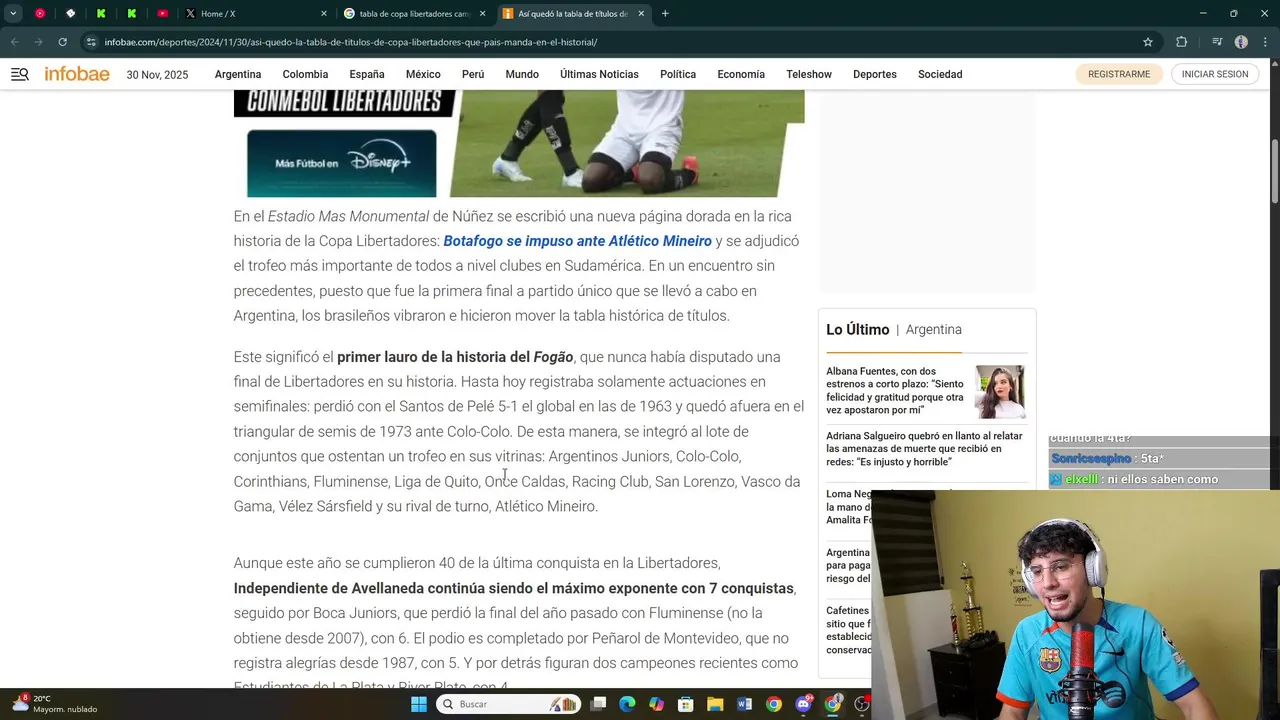Switch to the first pinned green Kick tab
Image resolution: width=1280 pixels, height=720 pixels.
(x=101, y=14)
